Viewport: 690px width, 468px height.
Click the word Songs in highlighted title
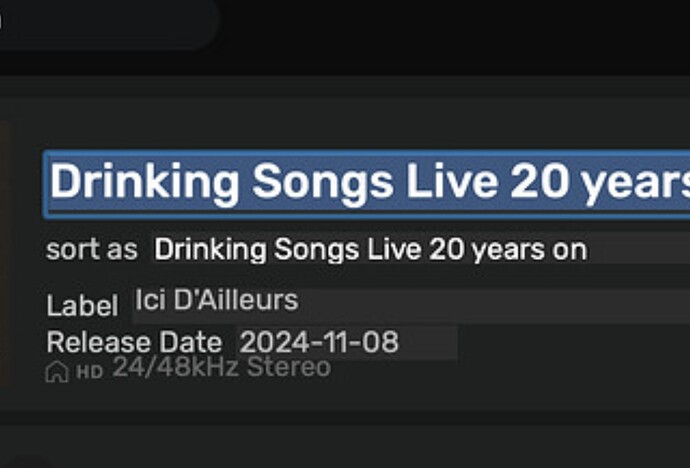[323, 182]
